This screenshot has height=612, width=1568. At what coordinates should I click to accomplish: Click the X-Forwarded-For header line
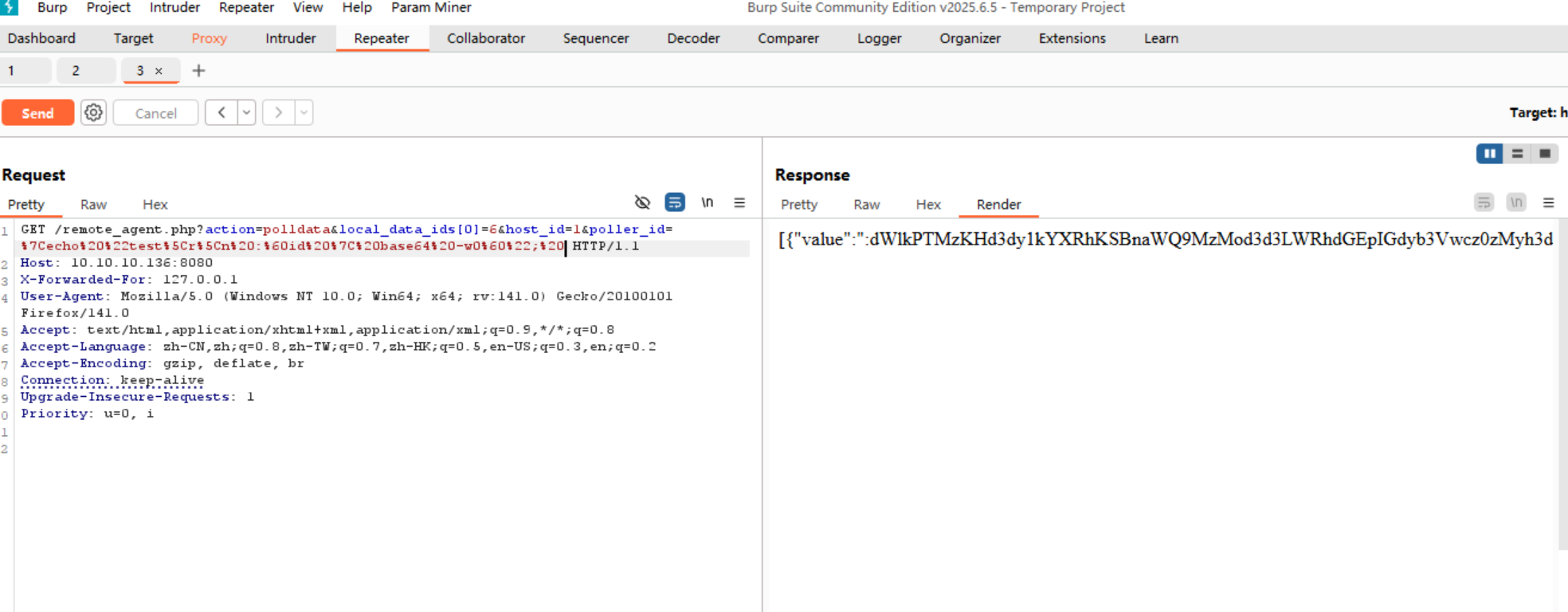click(129, 280)
